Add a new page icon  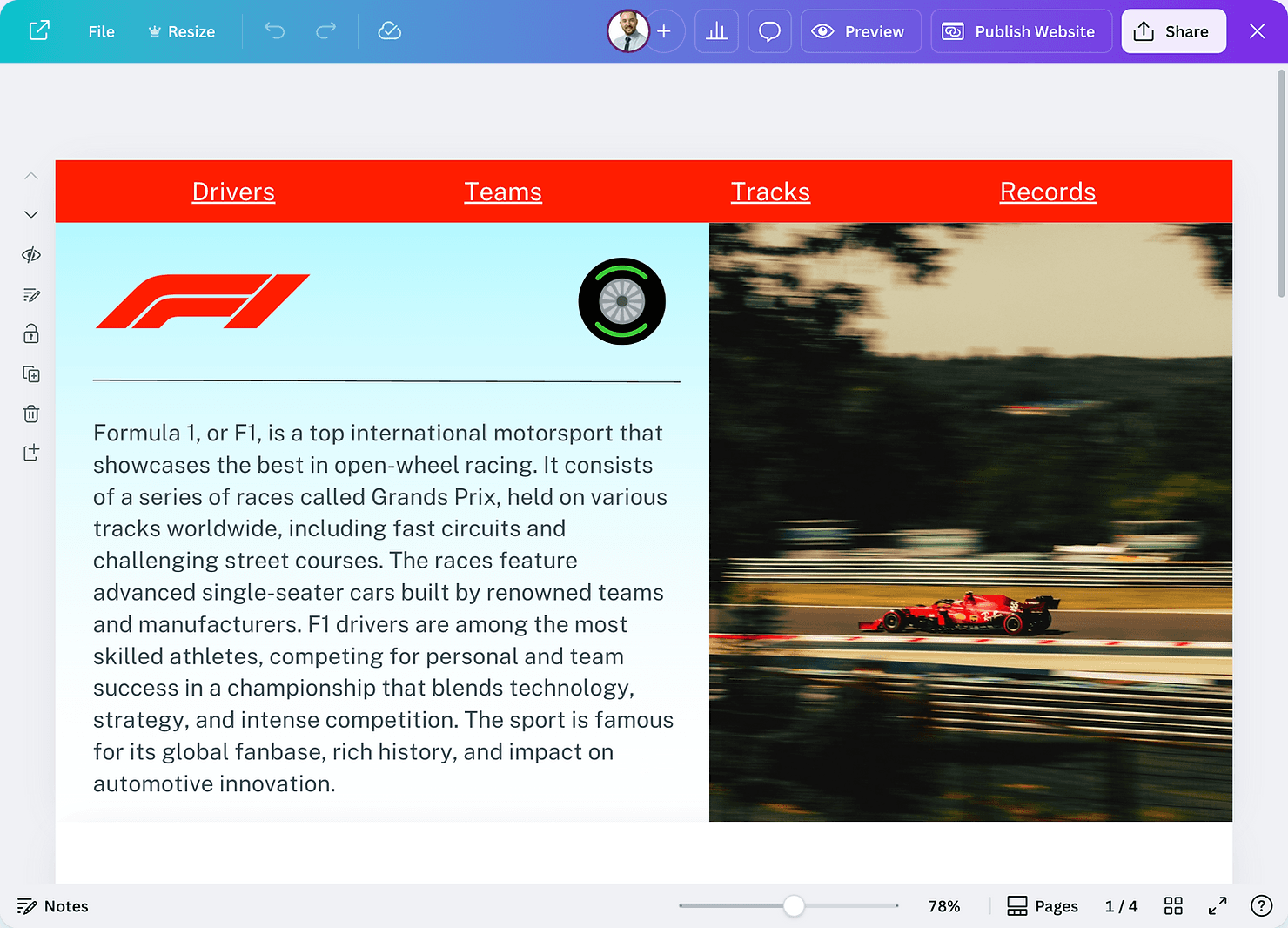31,453
